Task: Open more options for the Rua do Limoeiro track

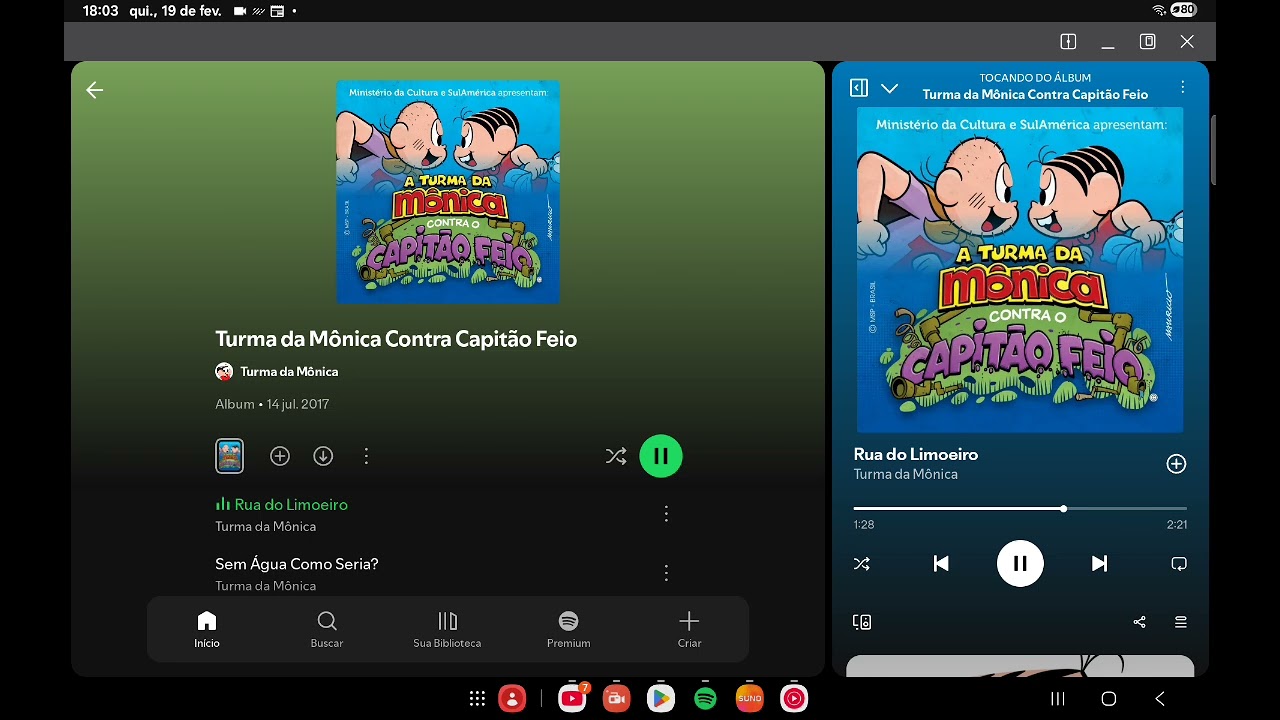Action: coord(666,514)
